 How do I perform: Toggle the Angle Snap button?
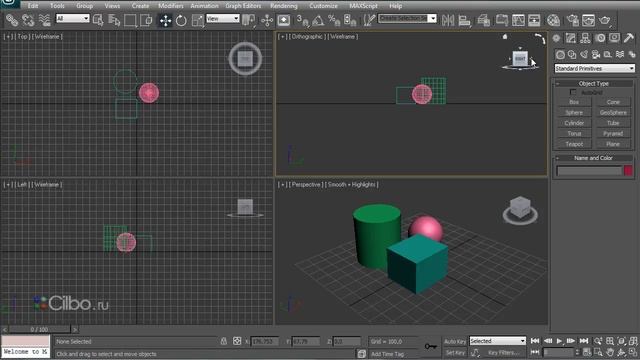point(318,20)
